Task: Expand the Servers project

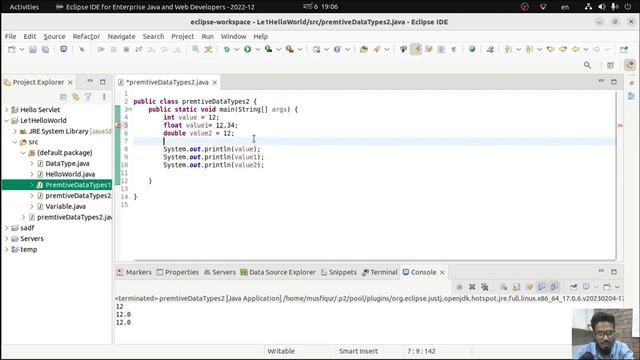Action: click(x=7, y=239)
